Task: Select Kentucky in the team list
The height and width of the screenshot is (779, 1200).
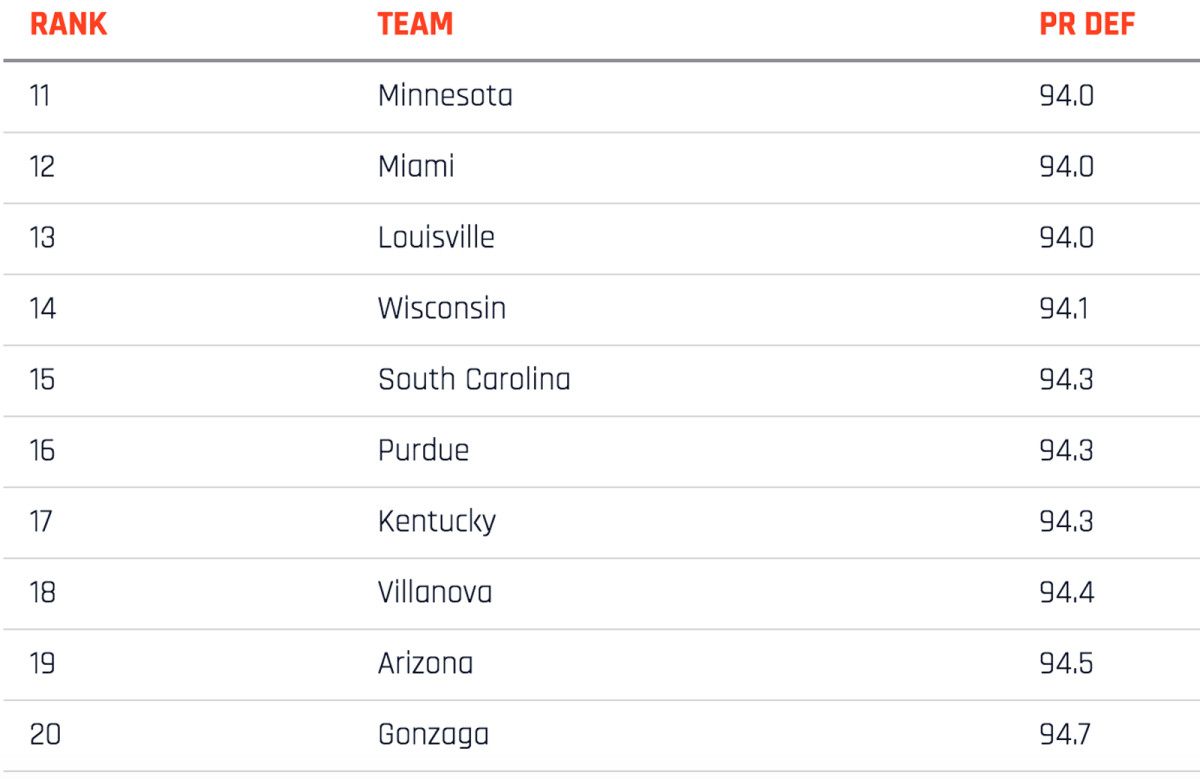Action: (437, 522)
